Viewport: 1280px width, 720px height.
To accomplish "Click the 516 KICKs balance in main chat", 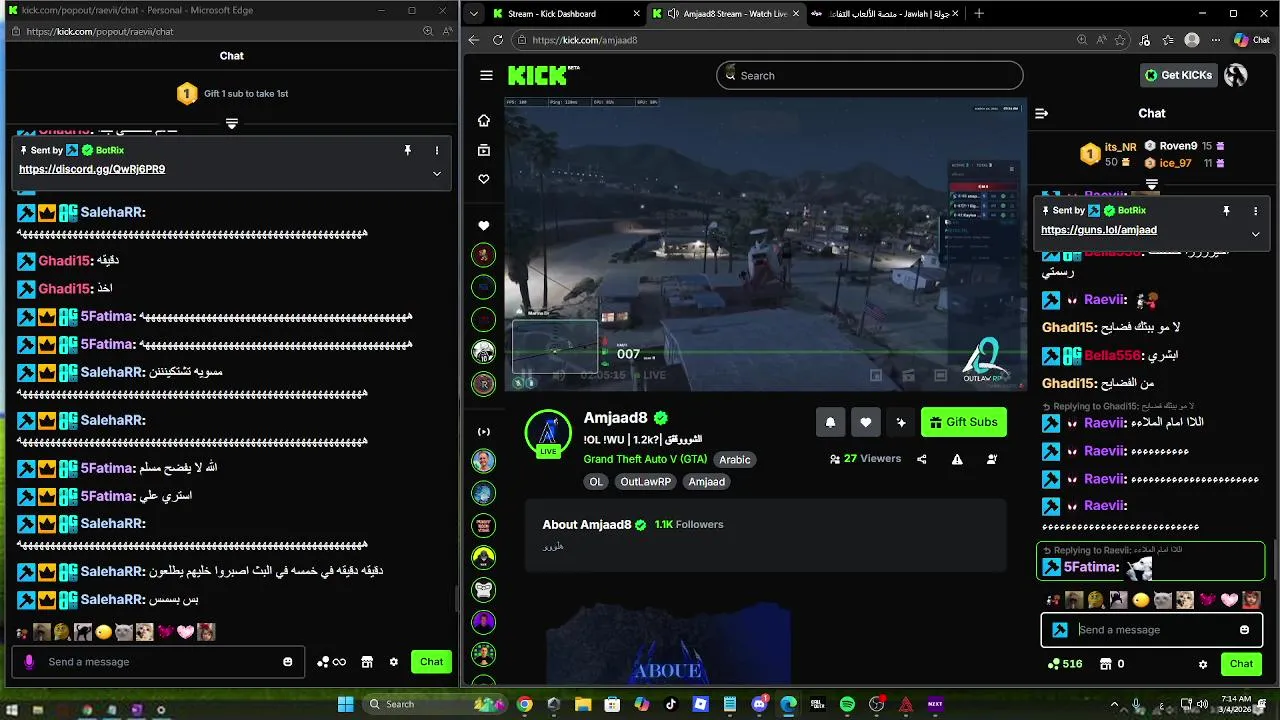I will 1065,664.
